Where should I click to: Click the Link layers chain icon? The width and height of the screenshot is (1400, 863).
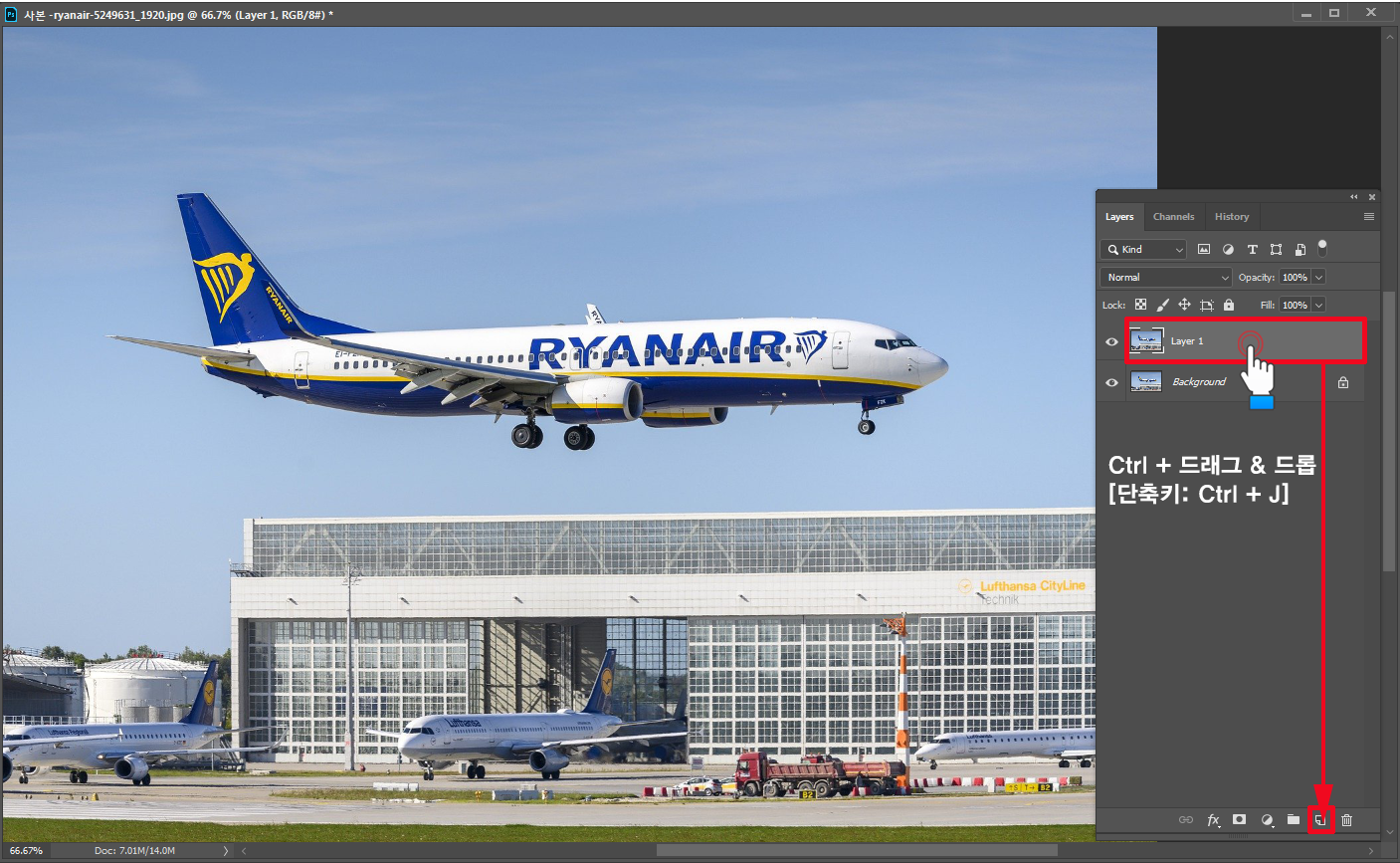(x=1186, y=820)
